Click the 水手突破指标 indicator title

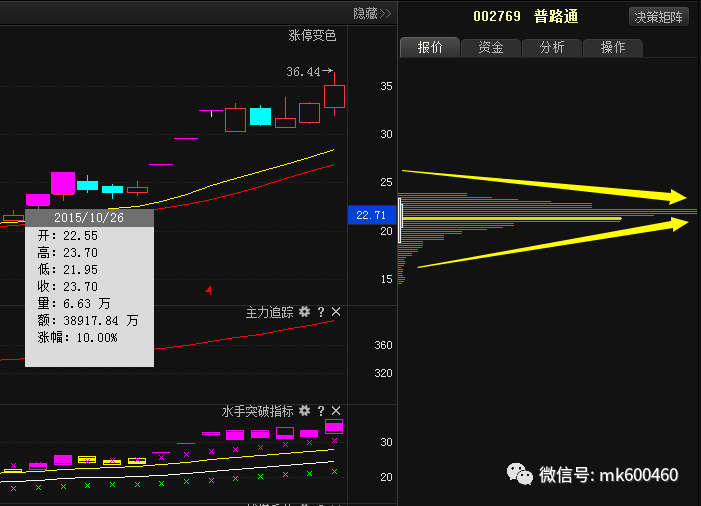257,411
